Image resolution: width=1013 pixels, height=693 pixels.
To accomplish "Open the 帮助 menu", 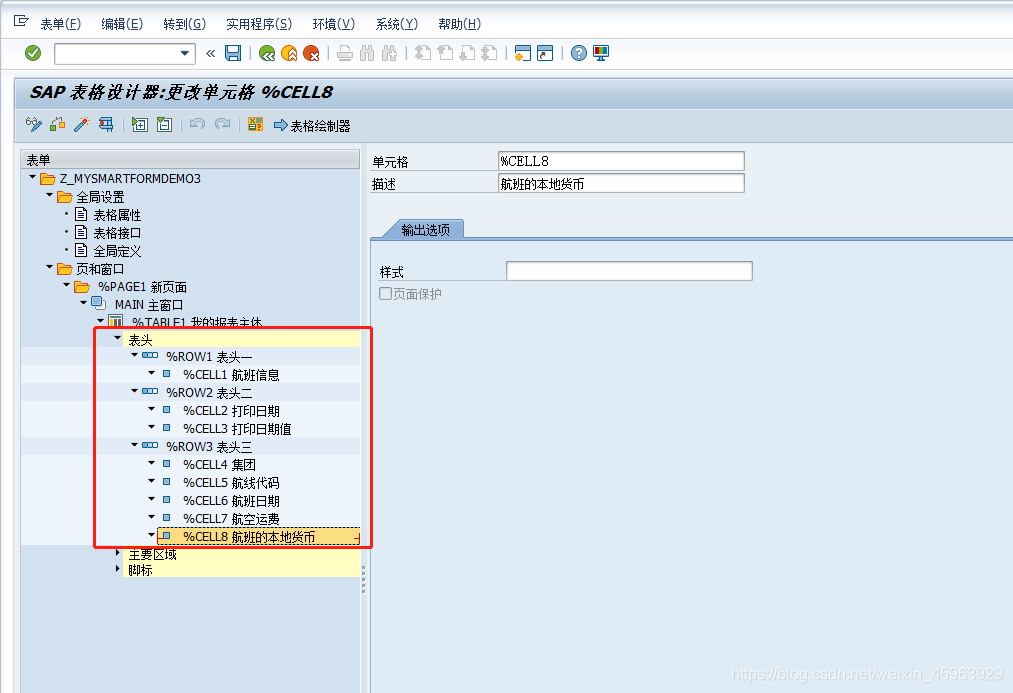I will (x=459, y=24).
